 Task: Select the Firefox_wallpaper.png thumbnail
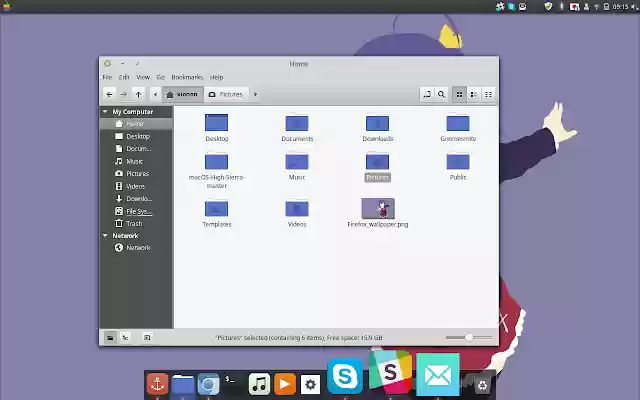coord(378,209)
